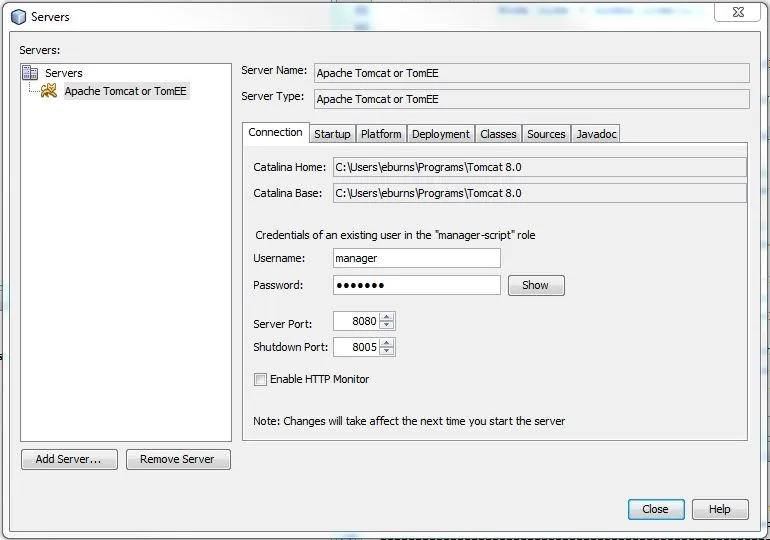Close the Servers dialog via Close button
The width and height of the screenshot is (770, 540).
(x=656, y=510)
